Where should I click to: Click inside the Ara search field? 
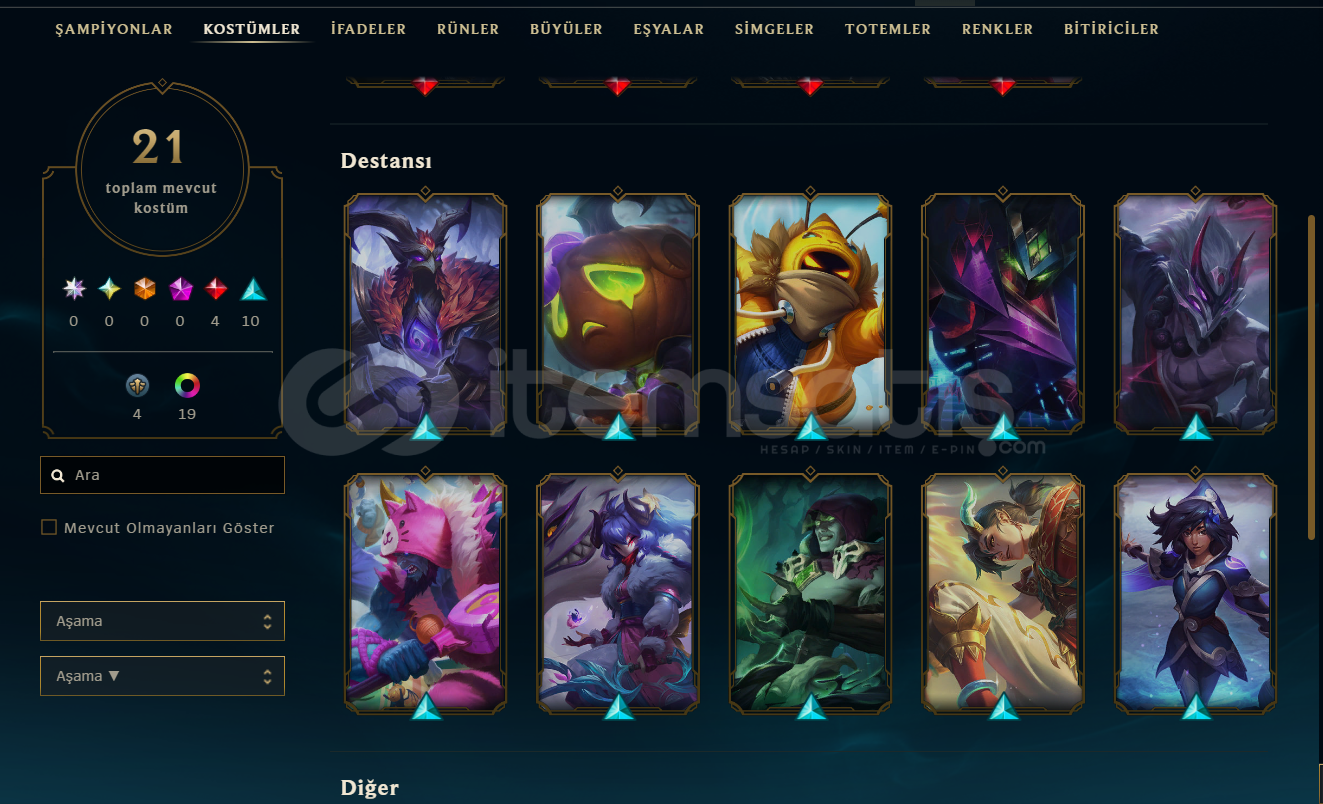pos(162,475)
